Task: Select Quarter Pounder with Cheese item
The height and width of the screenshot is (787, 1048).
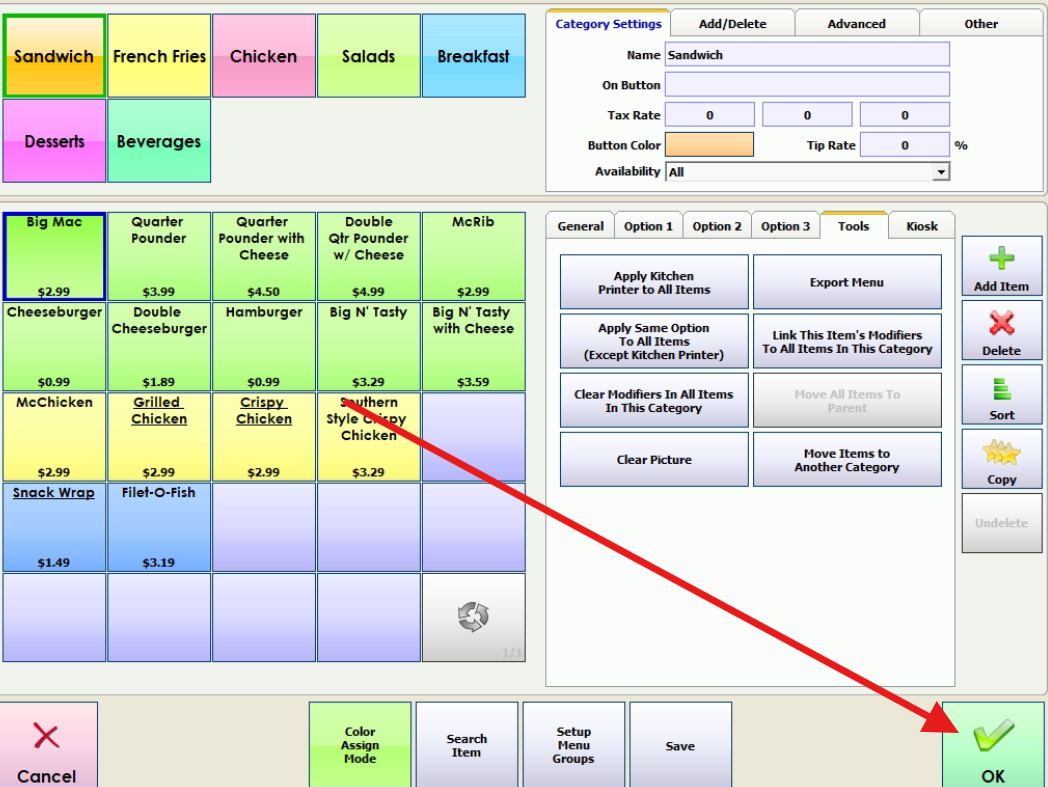Action: point(264,257)
